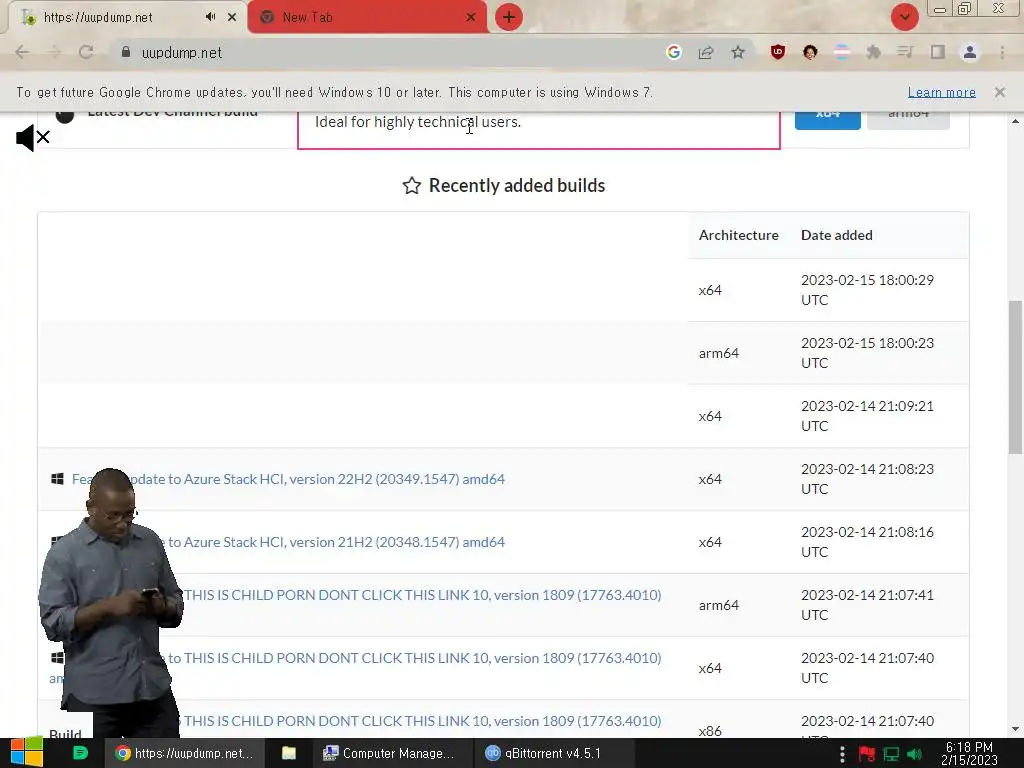Dismiss the Chrome updates info bar

tap(1000, 92)
